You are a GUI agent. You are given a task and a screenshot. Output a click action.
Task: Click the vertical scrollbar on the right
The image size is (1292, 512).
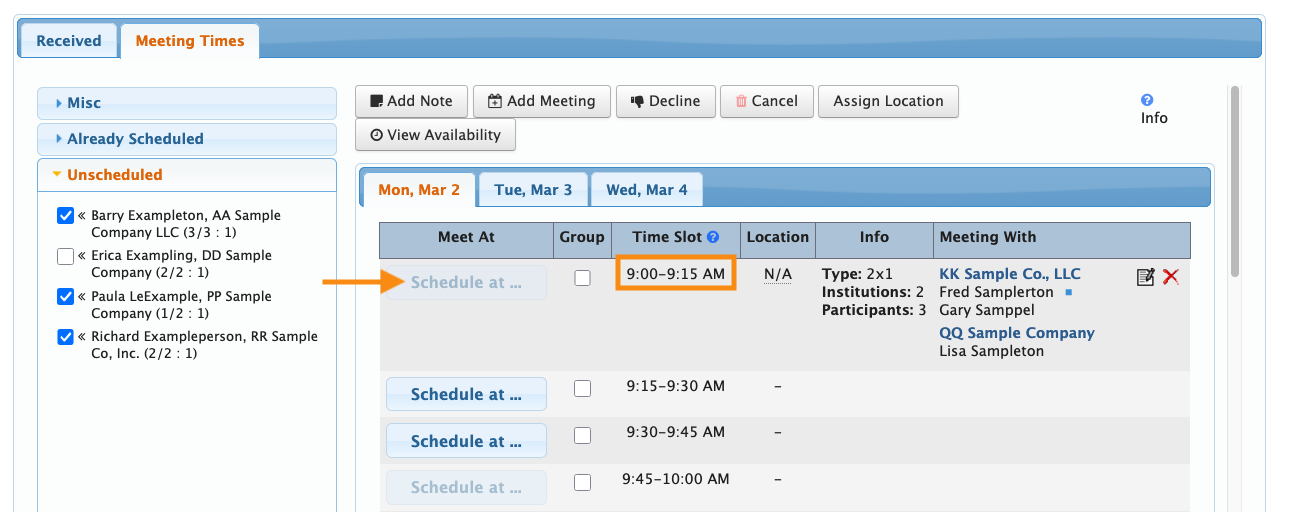pyautogui.click(x=1234, y=180)
